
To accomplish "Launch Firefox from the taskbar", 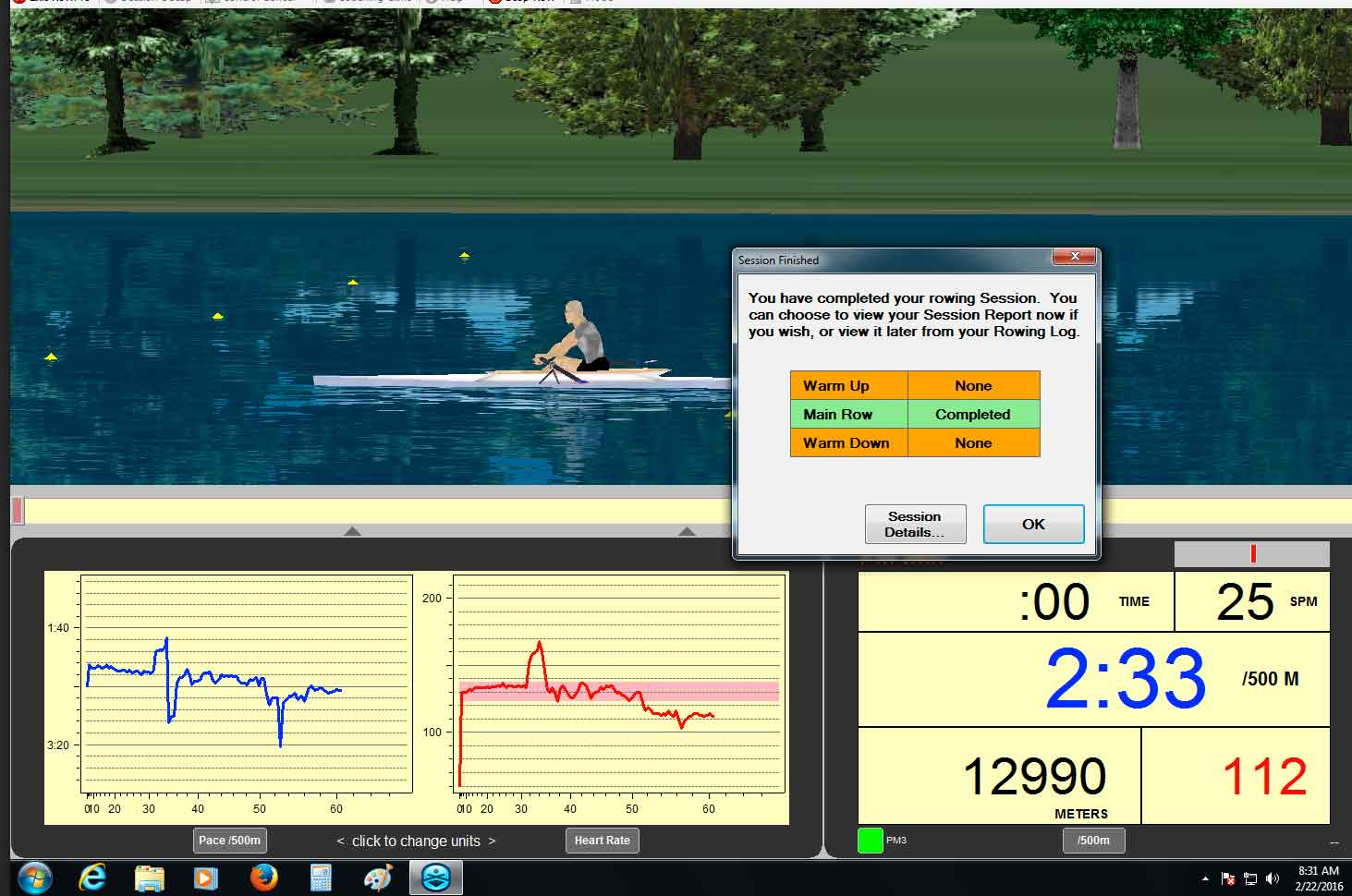I will (x=263, y=877).
